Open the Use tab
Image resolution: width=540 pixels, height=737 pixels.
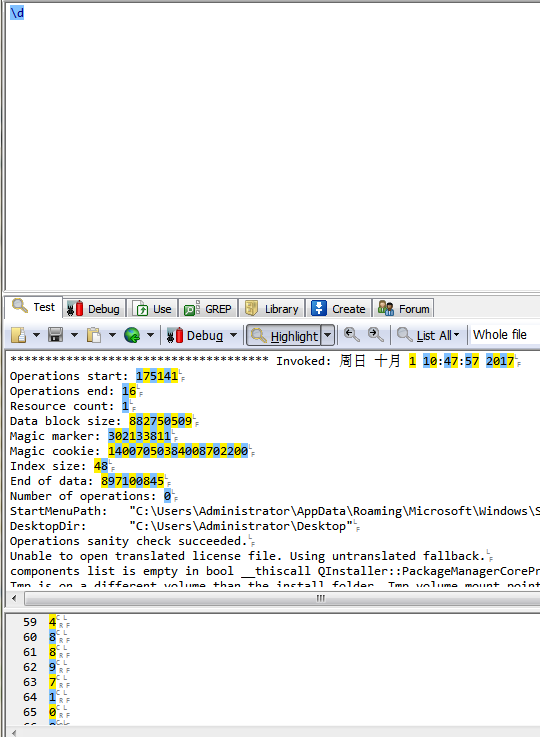(x=152, y=309)
